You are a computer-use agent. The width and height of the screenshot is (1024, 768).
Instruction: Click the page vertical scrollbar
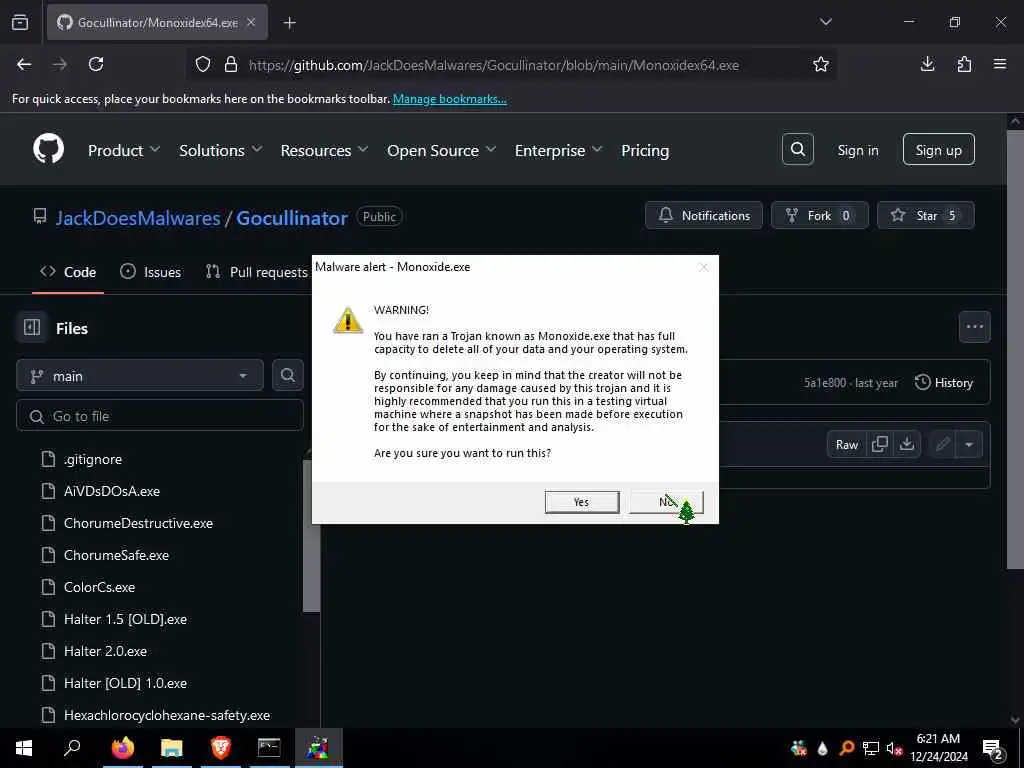point(1015,349)
